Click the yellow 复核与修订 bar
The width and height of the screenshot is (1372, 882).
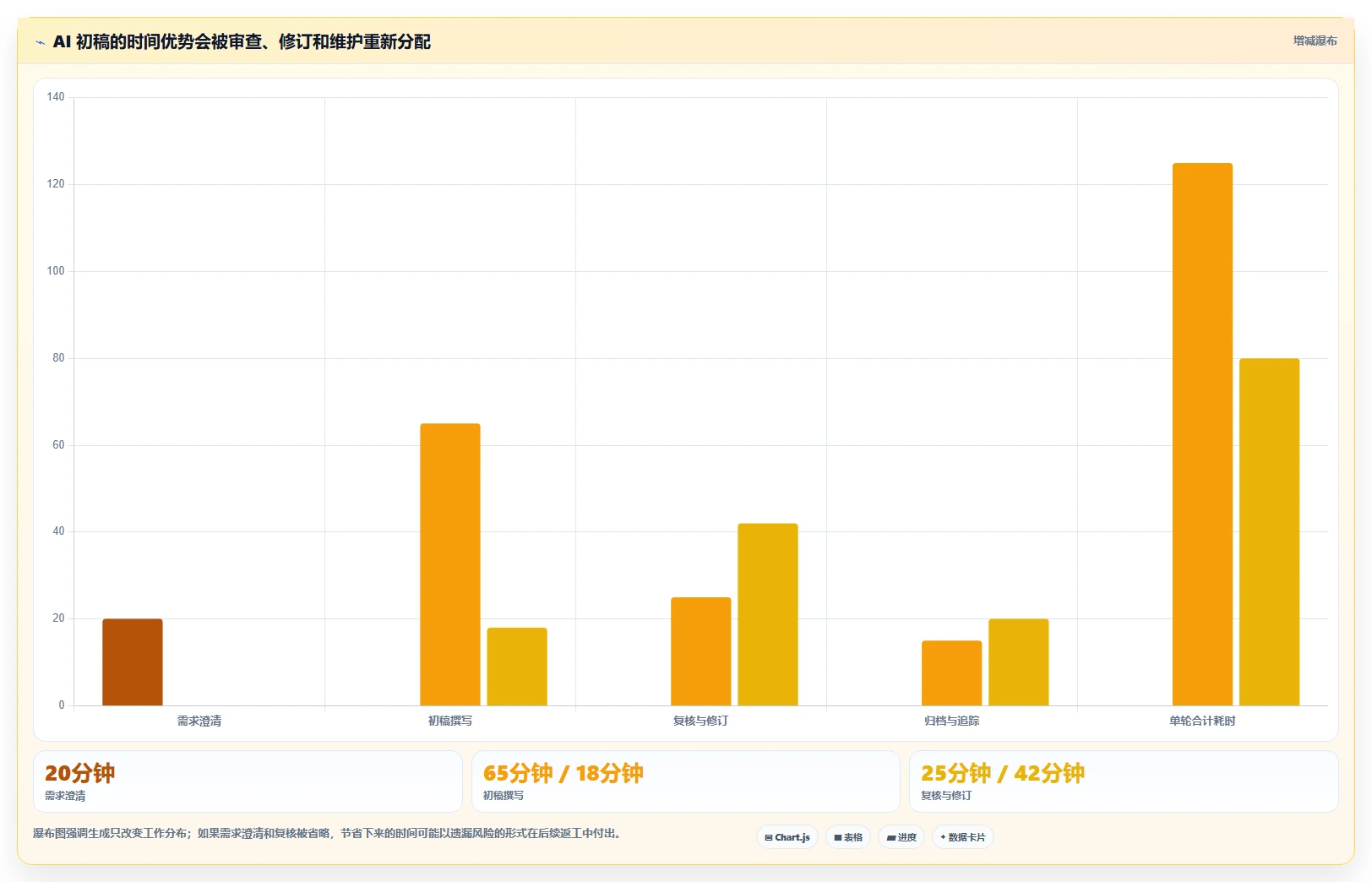coord(768,614)
